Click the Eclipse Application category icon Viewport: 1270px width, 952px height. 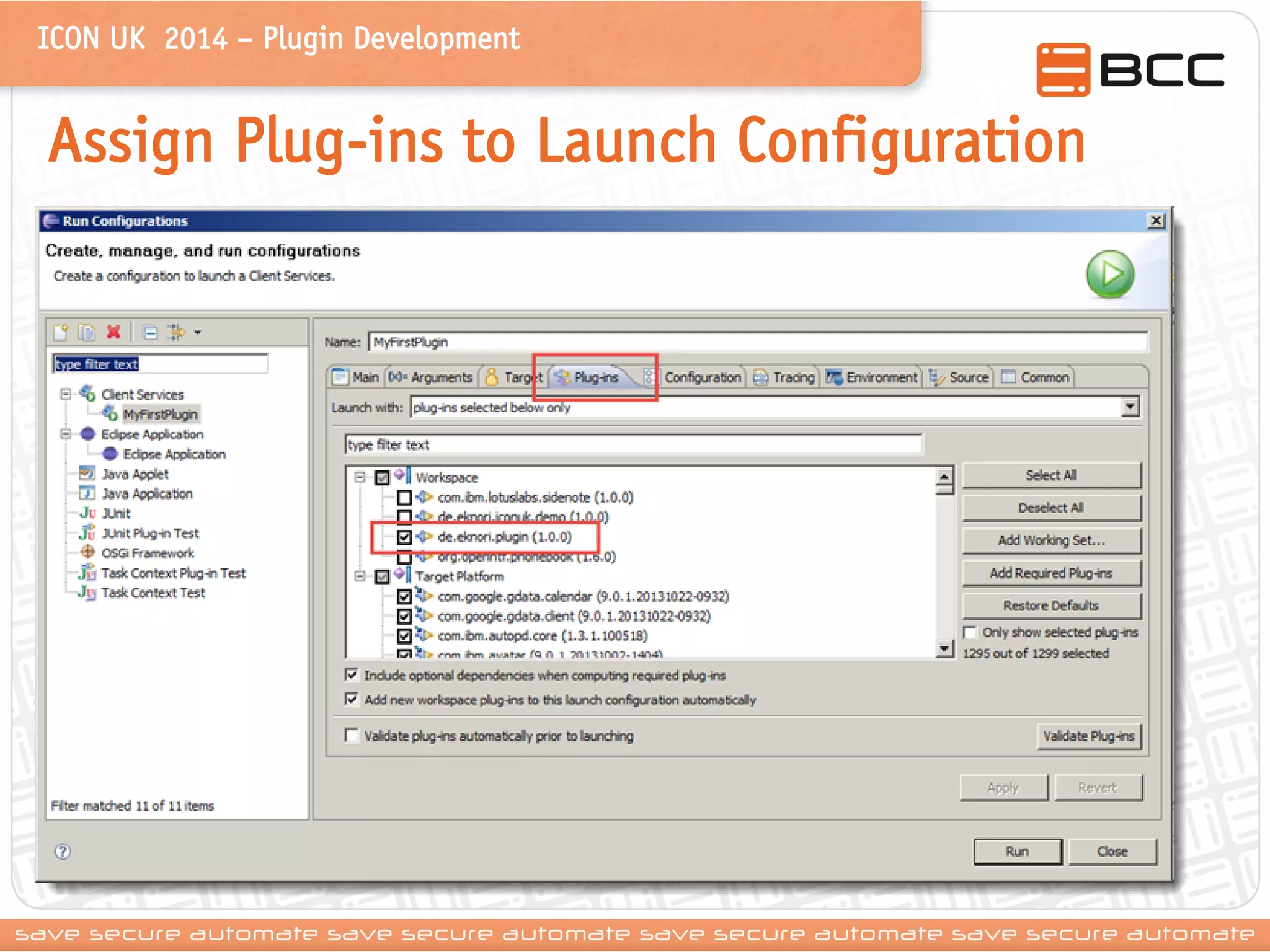(87, 434)
